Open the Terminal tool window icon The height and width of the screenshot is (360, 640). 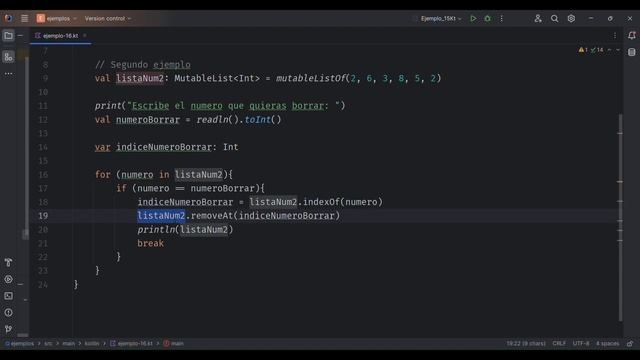pos(8,296)
